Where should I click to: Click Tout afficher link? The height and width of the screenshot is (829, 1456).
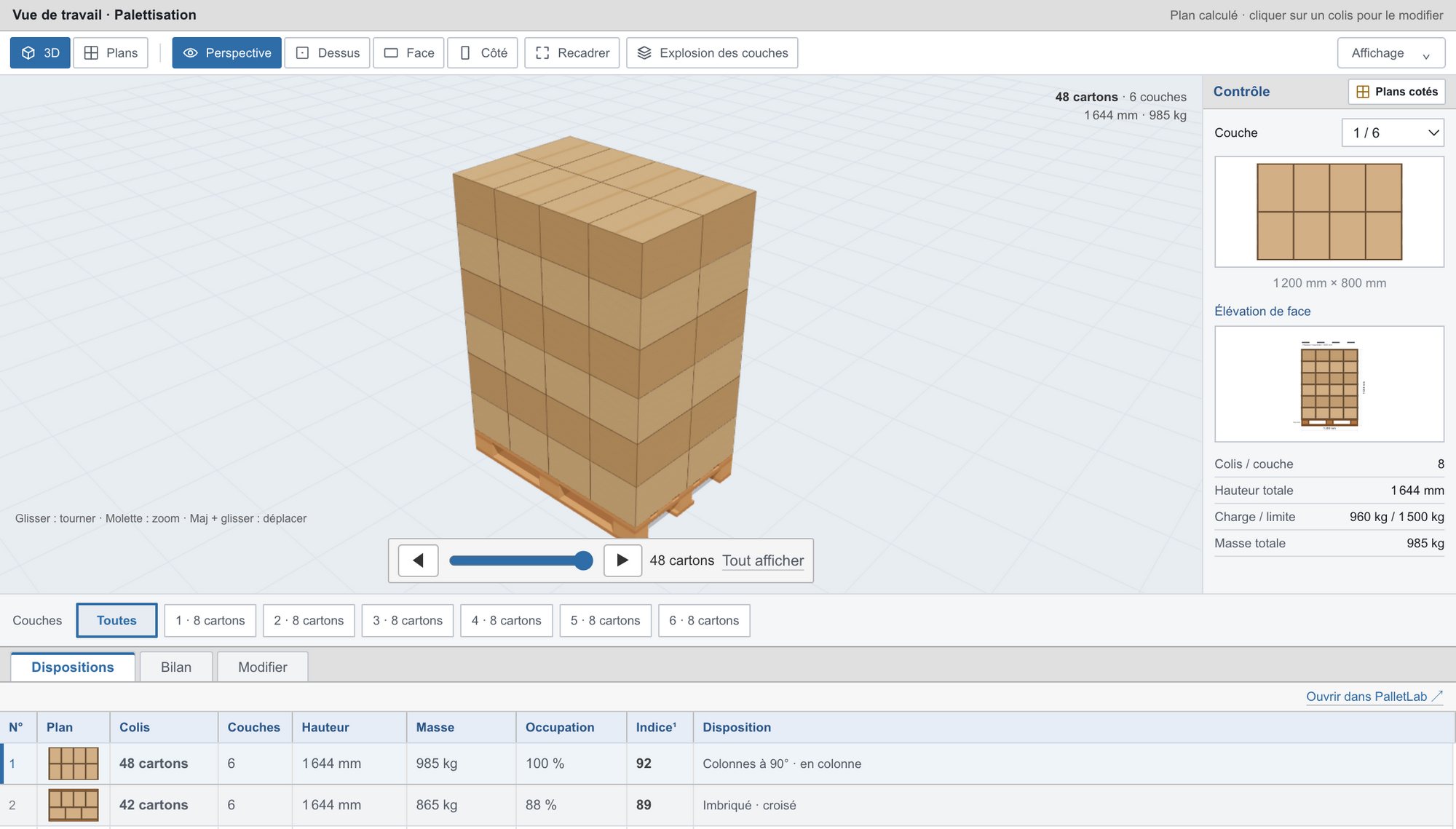[x=763, y=560]
